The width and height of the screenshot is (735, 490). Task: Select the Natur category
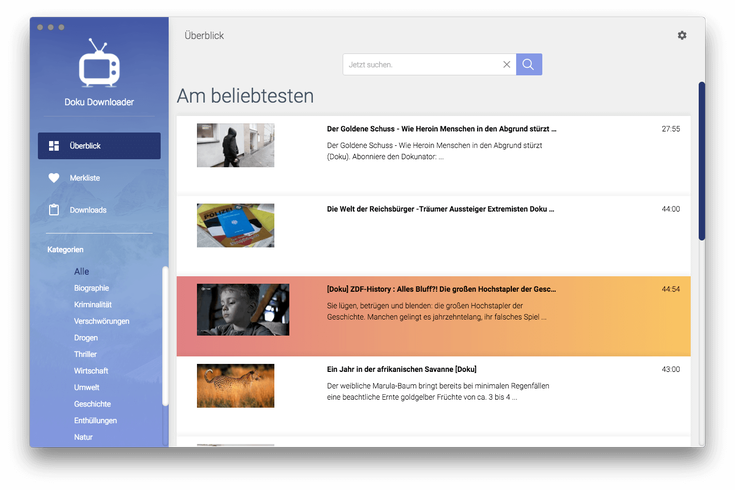pos(83,437)
